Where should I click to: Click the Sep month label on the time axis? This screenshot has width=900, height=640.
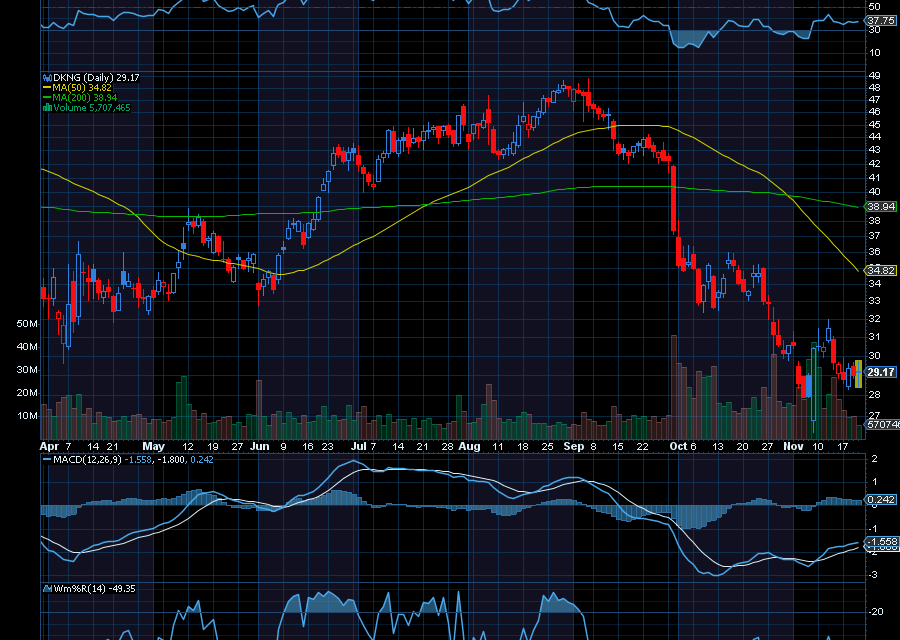pyautogui.click(x=573, y=446)
